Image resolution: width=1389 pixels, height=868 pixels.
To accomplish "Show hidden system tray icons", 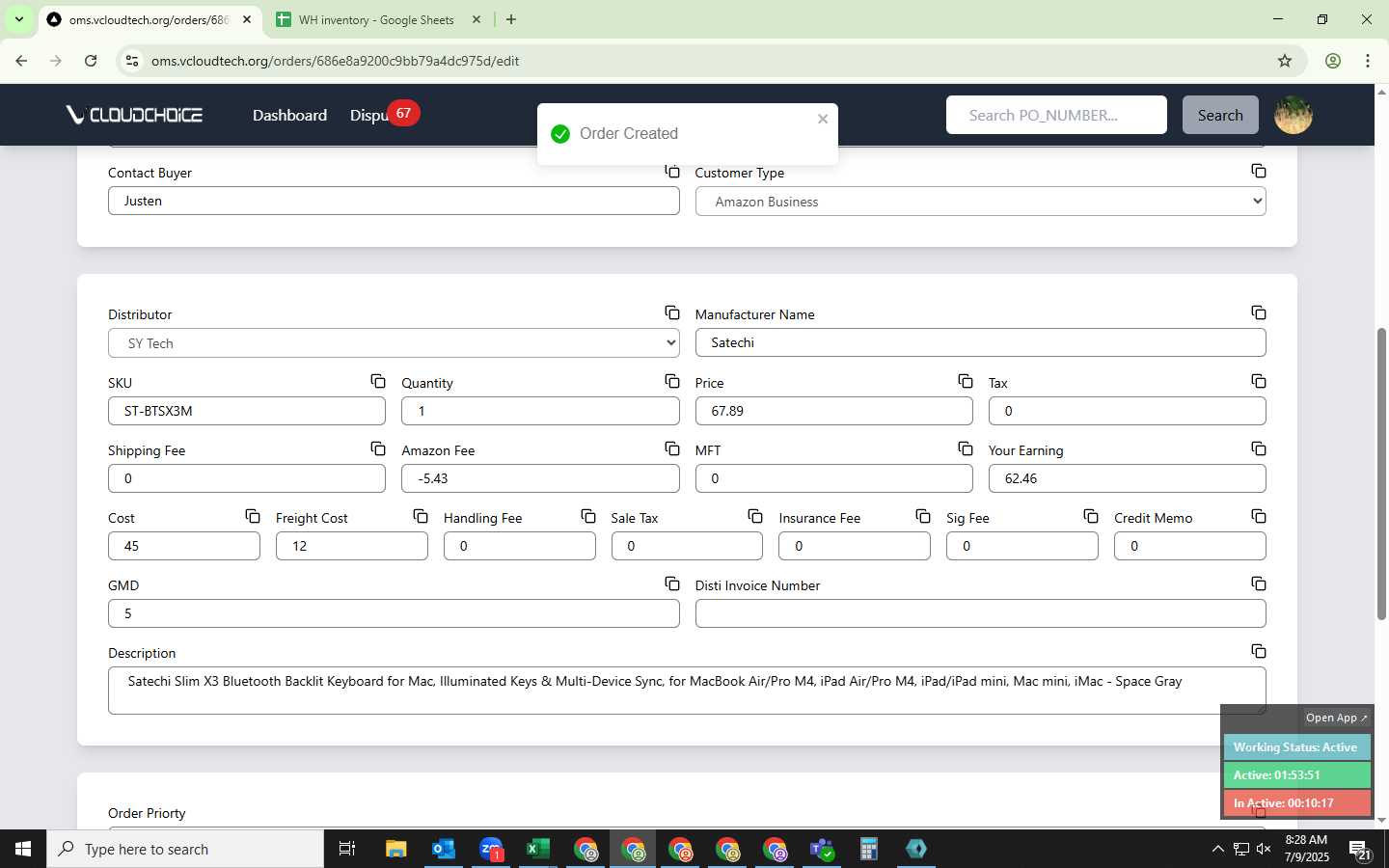I will click(x=1217, y=850).
